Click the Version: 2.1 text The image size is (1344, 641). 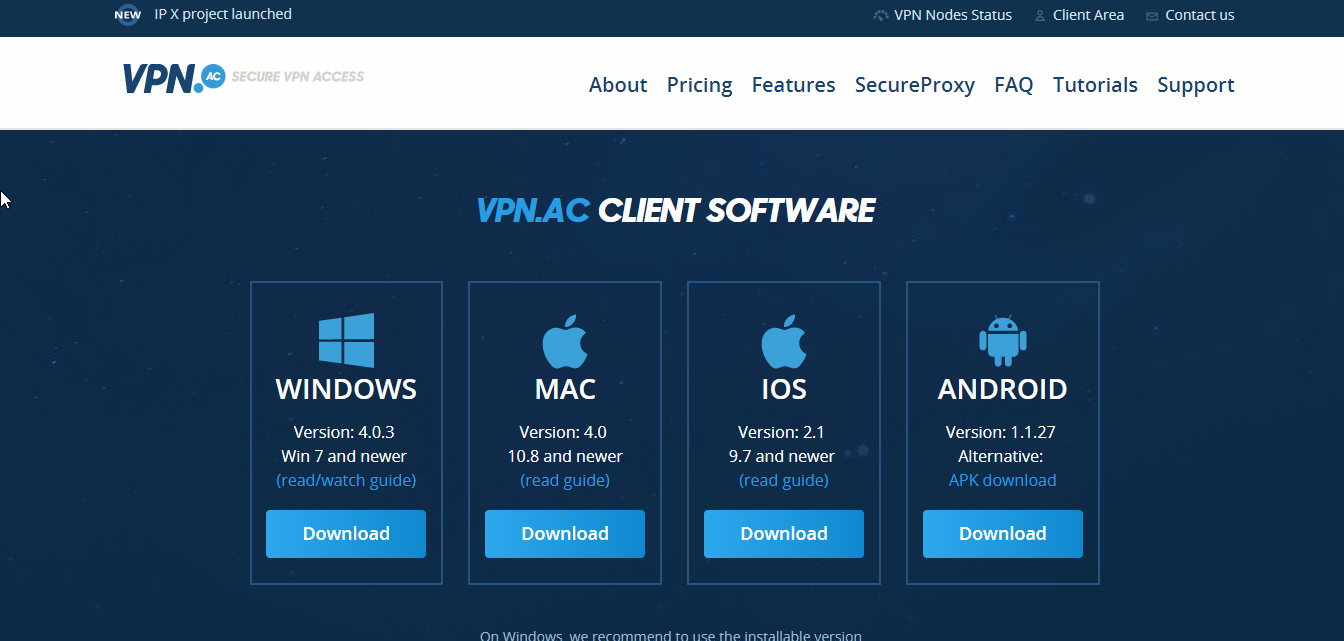click(781, 432)
